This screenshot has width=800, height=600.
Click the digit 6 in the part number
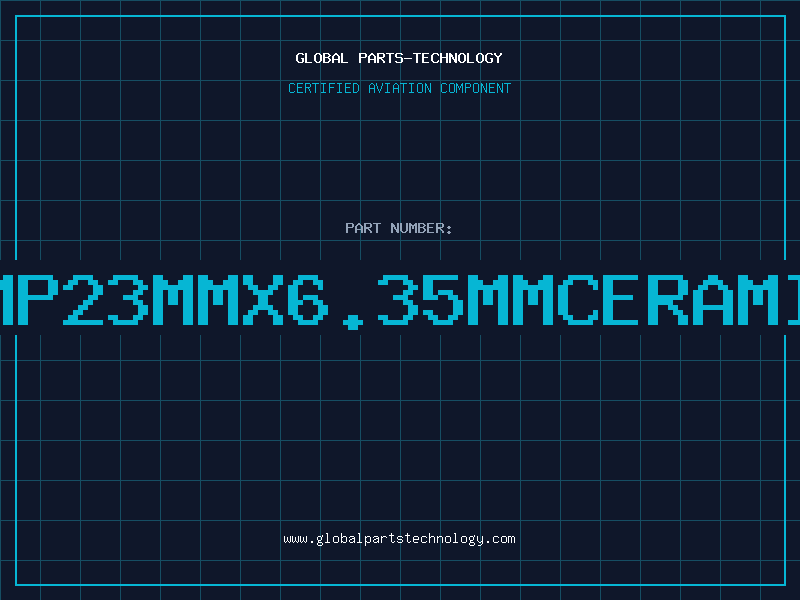coord(308,300)
